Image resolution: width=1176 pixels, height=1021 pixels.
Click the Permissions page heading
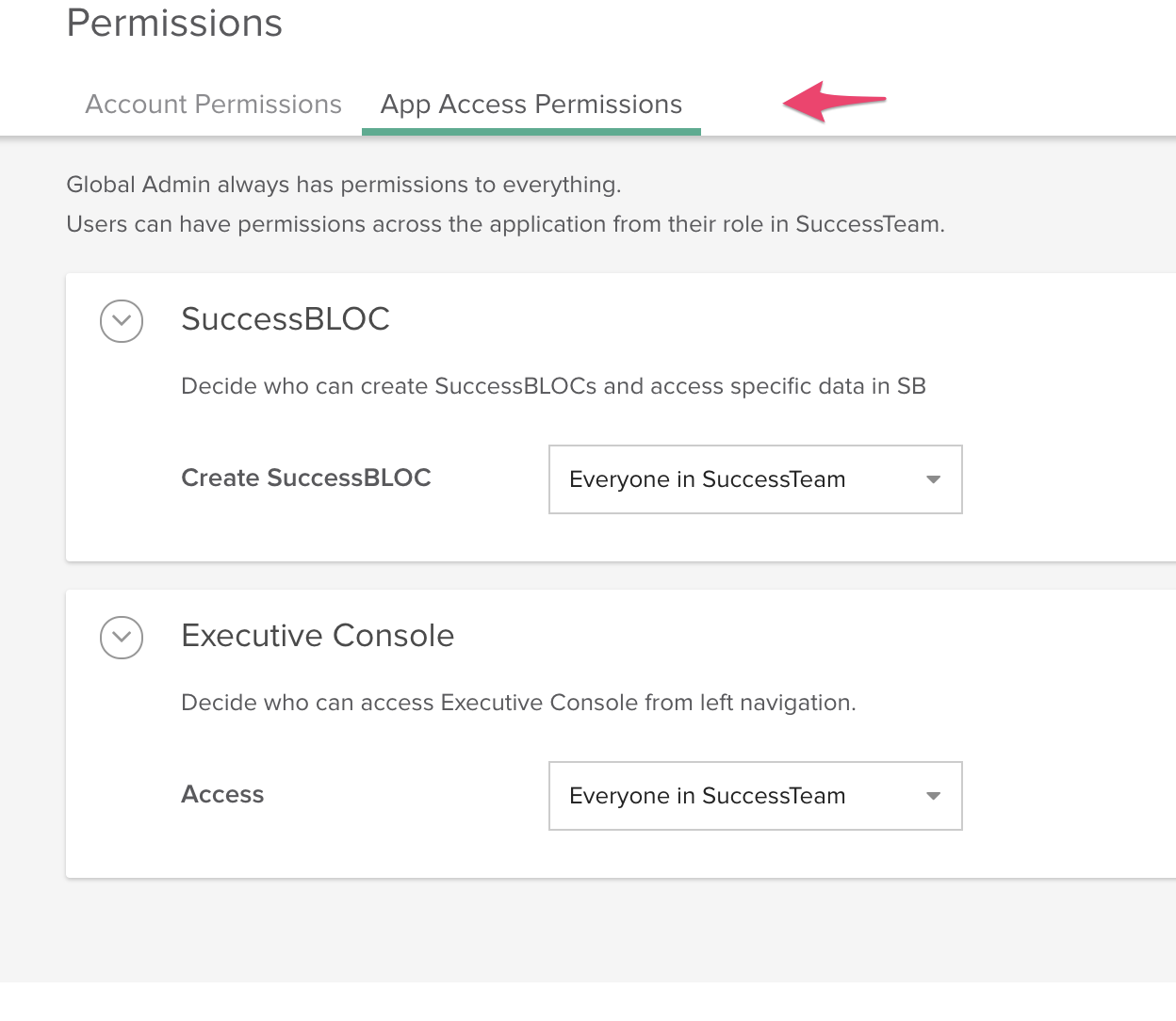[x=174, y=23]
